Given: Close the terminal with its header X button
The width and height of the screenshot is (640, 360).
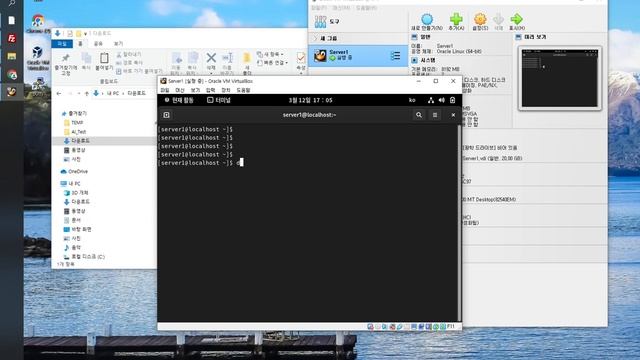Looking at the screenshot, I should [453, 115].
